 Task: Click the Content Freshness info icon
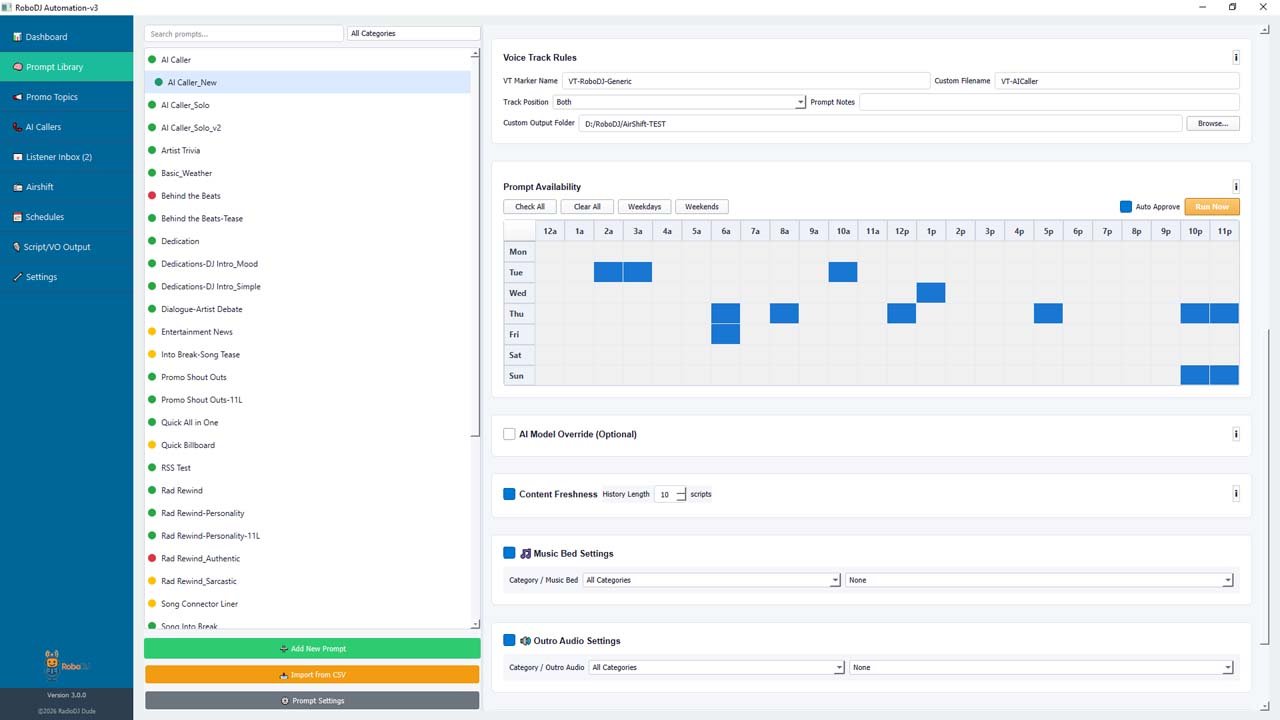point(1236,494)
